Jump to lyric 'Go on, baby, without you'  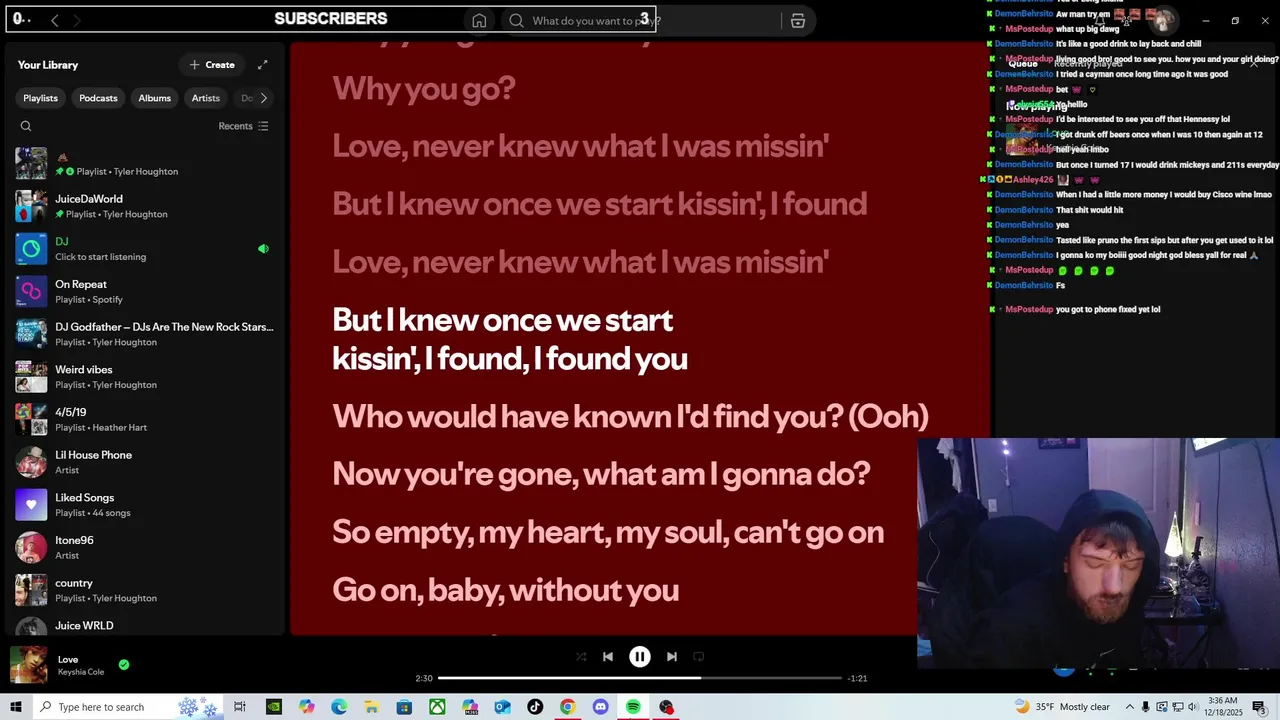pos(505,590)
